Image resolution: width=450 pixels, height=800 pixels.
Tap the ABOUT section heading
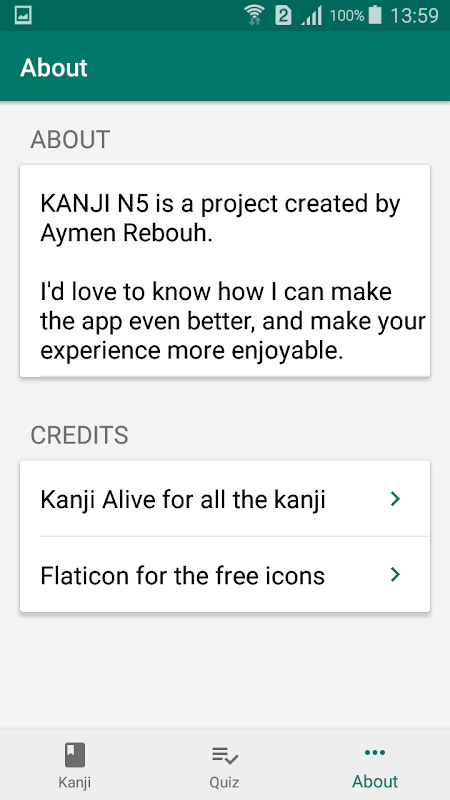point(70,140)
